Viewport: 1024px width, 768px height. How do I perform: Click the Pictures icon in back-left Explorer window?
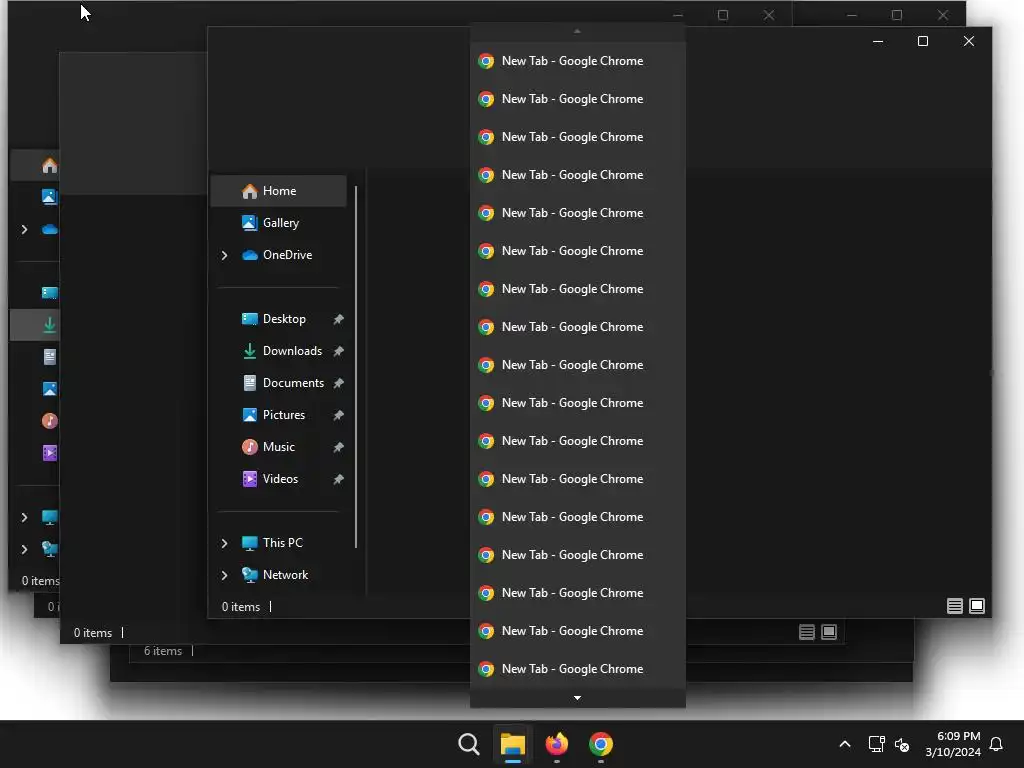50,389
